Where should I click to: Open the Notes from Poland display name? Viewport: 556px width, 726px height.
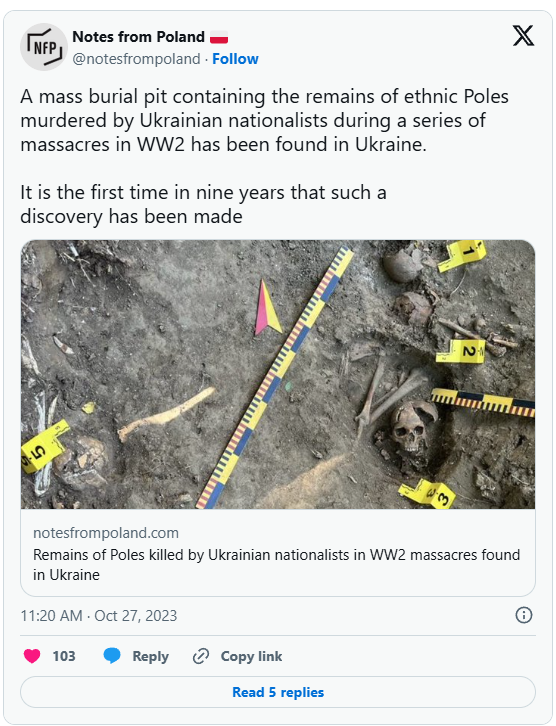(138, 37)
